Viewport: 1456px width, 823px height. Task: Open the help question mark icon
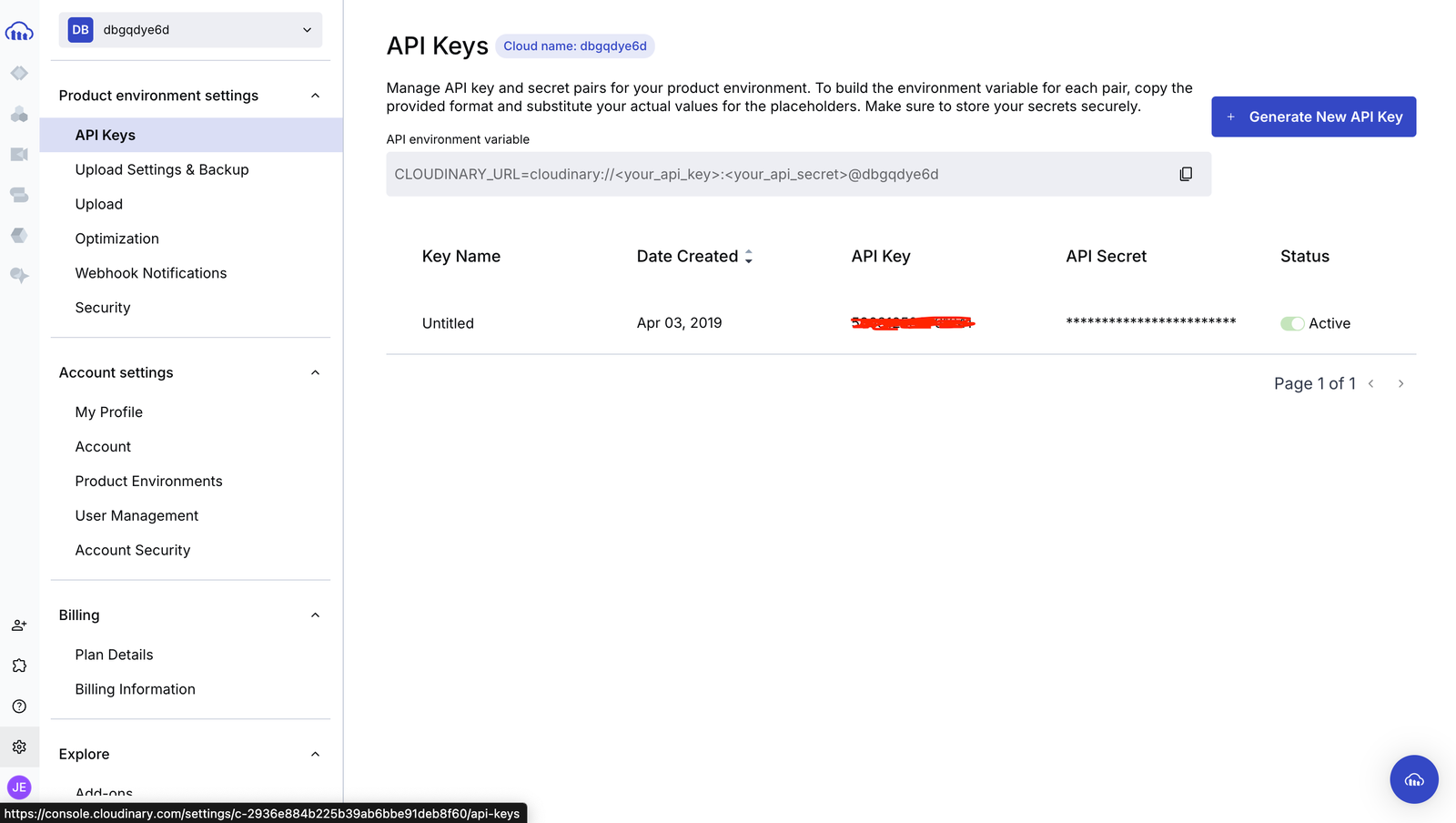tap(19, 706)
